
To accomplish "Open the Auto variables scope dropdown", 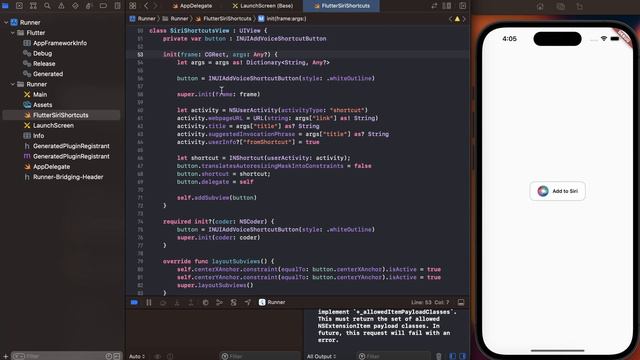I will click(x=137, y=356).
